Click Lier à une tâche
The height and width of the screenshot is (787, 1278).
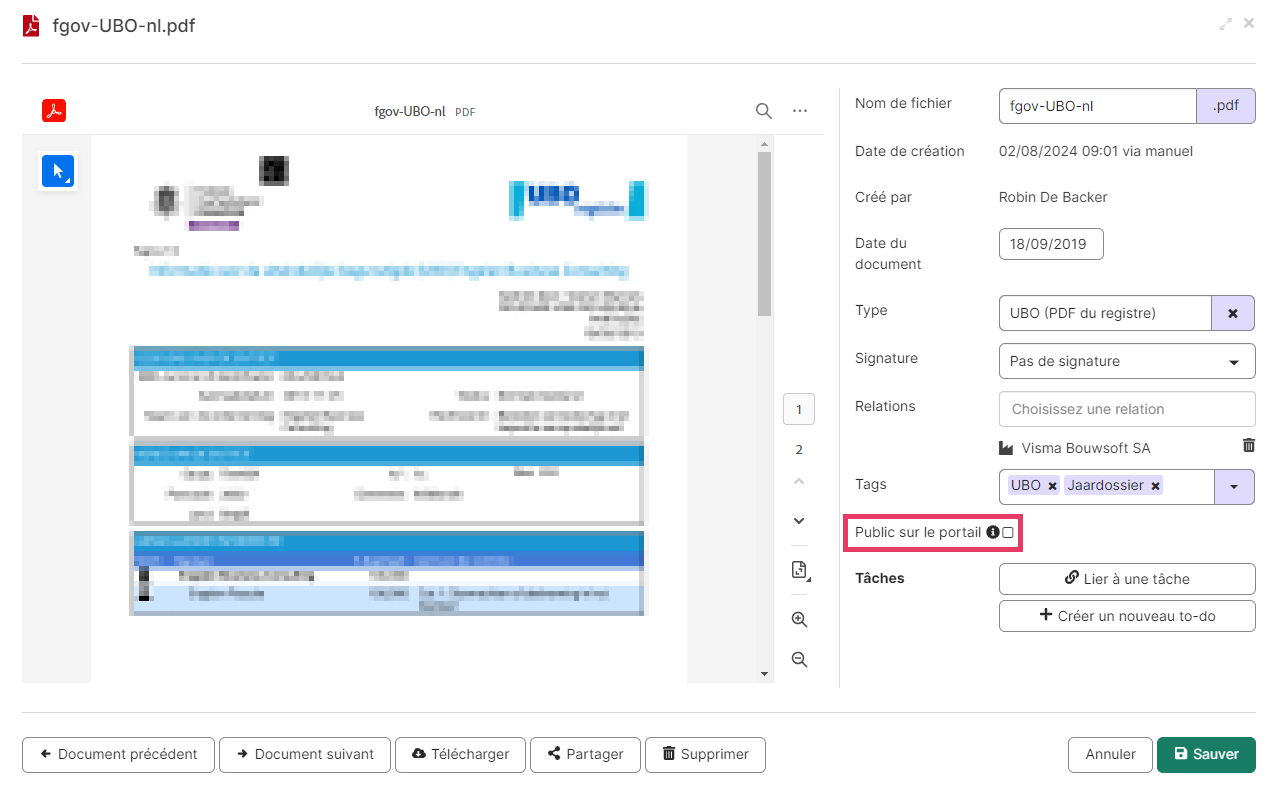[x=1127, y=579]
